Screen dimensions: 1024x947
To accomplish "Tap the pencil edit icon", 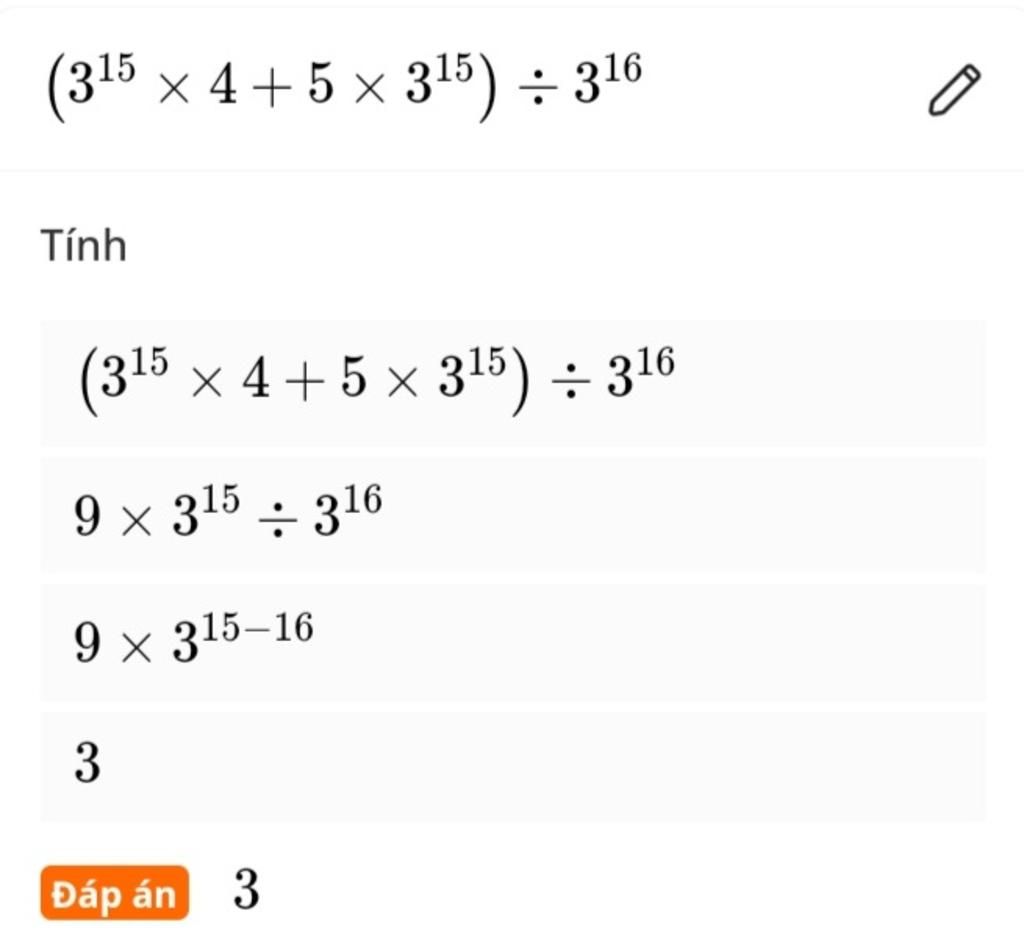I will click(954, 90).
